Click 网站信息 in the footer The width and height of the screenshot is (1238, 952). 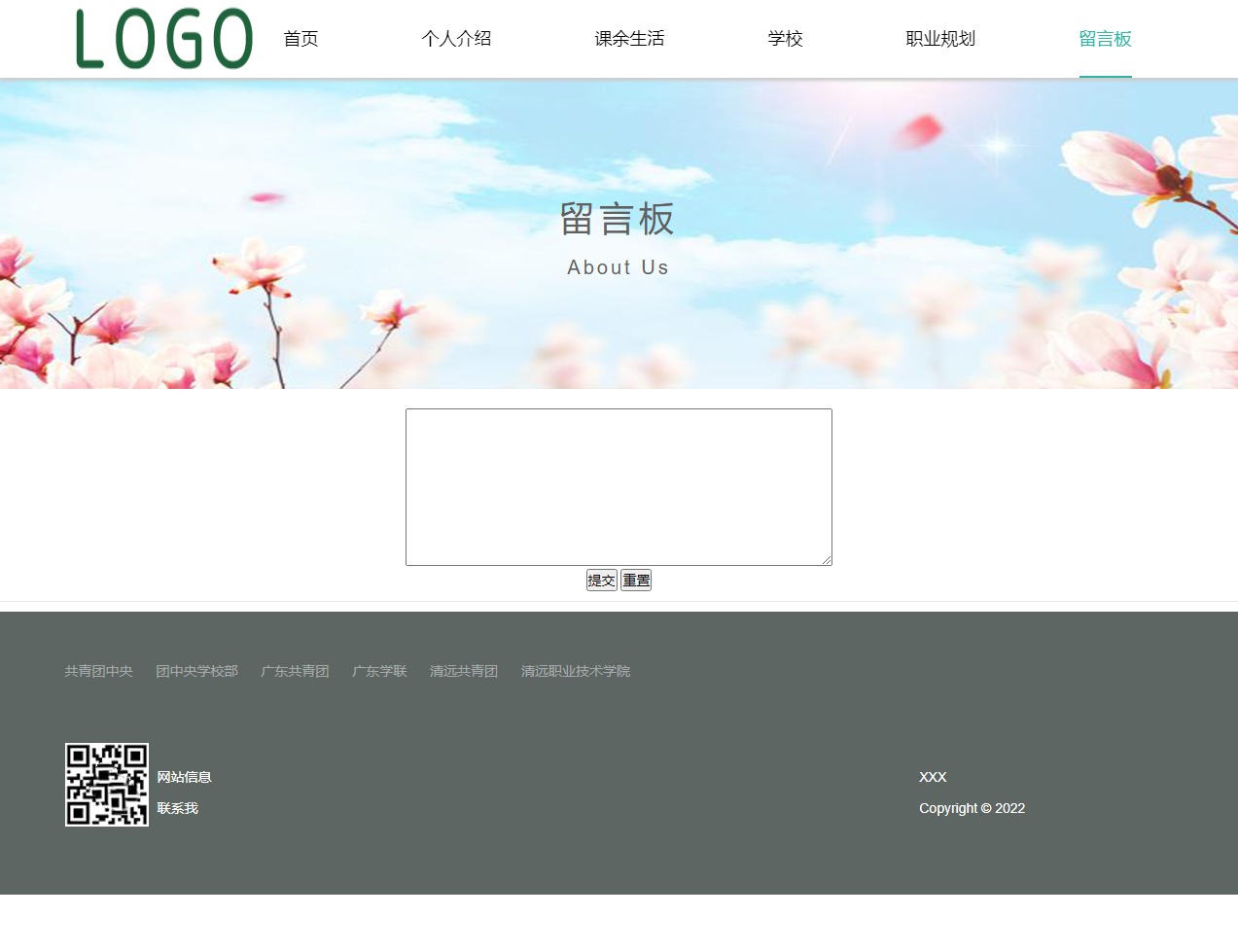pyautogui.click(x=185, y=777)
